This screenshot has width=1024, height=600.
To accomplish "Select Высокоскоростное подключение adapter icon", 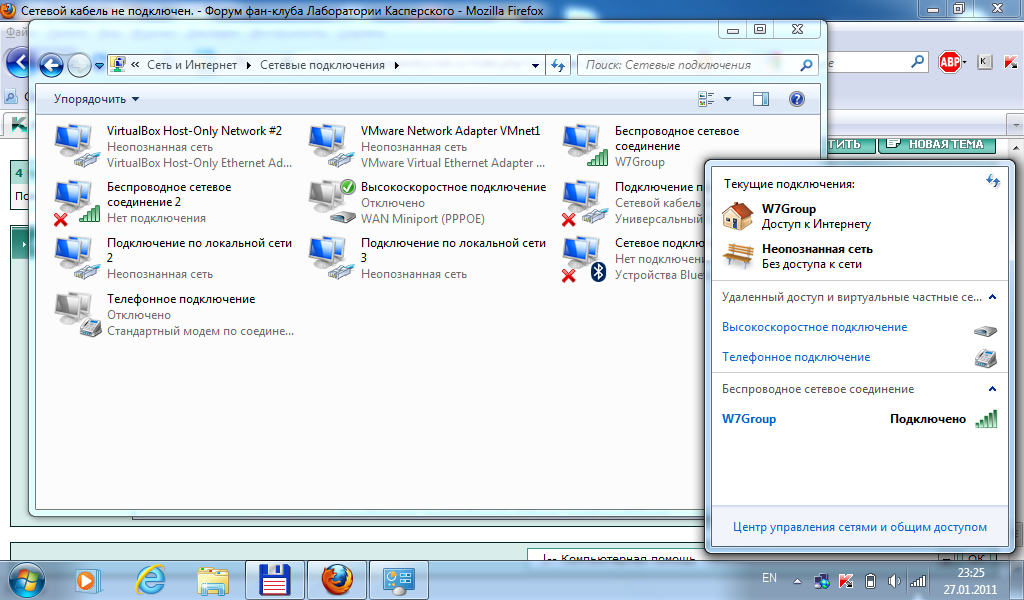I will click(330, 202).
